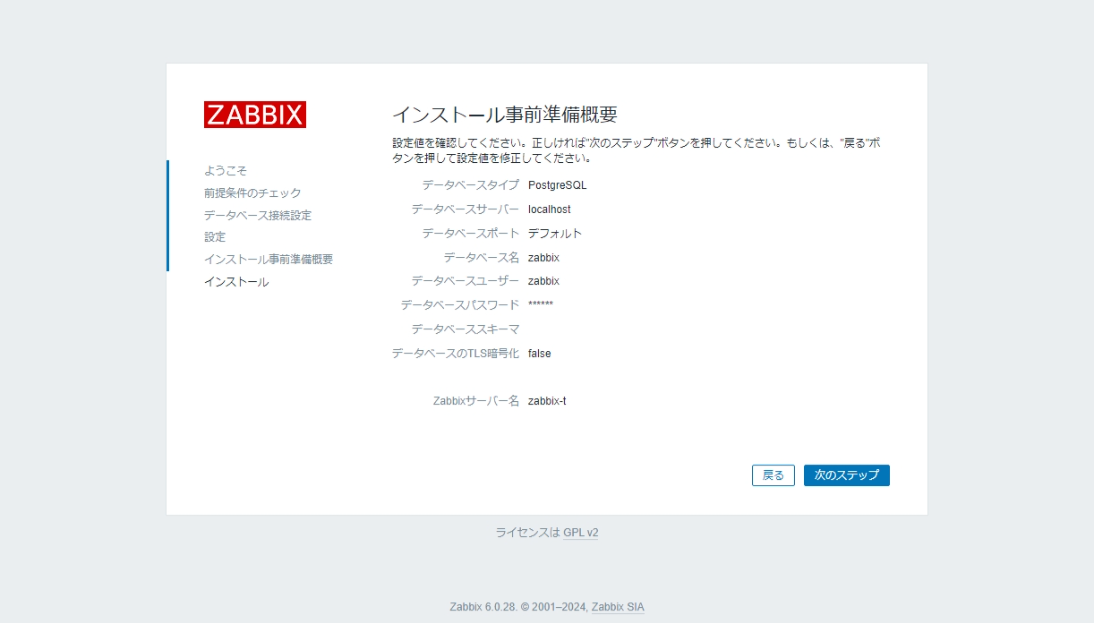Open the GPL v2 license link
1094x623 pixels.
click(x=580, y=532)
